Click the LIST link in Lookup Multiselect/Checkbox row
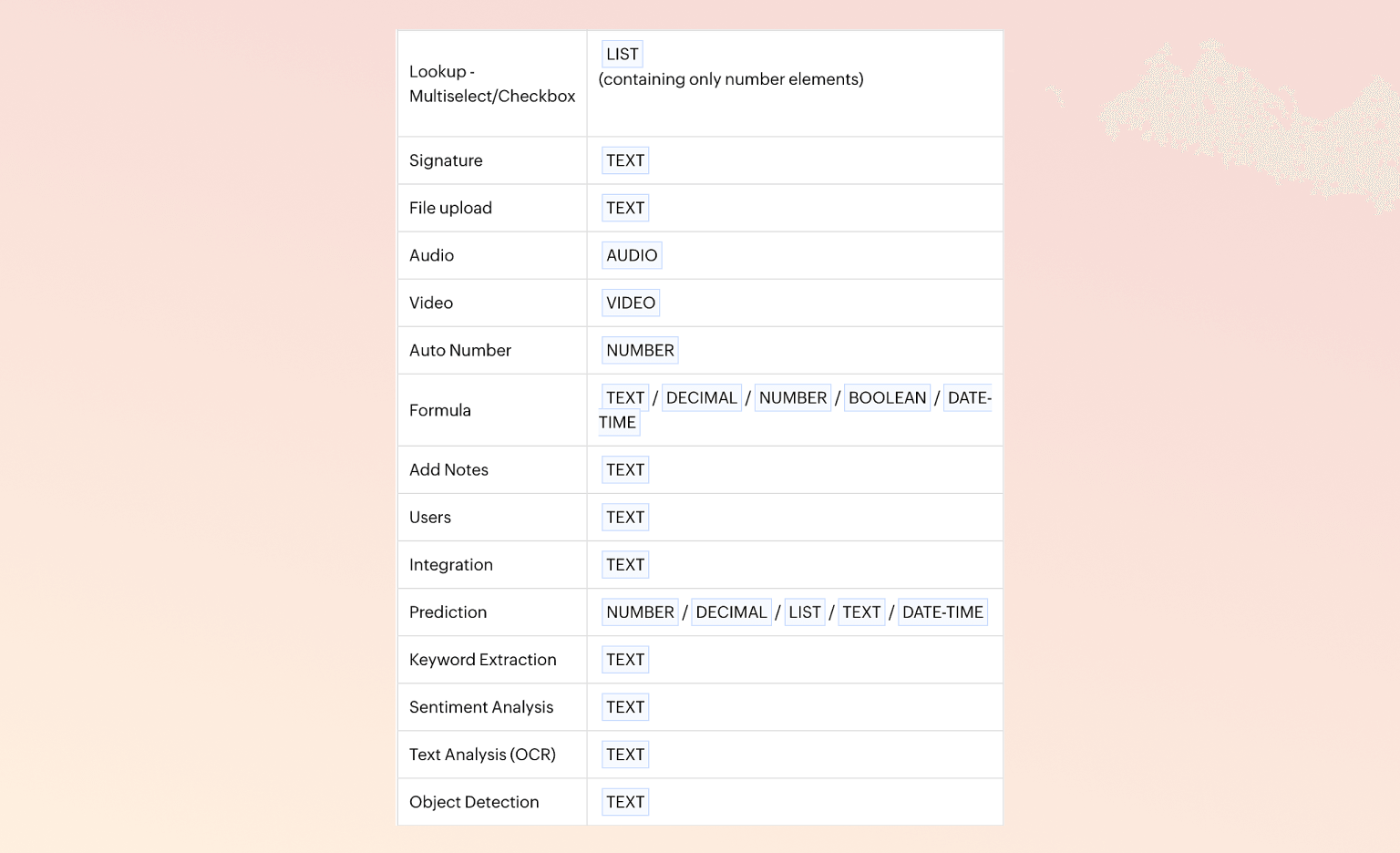Image resolution: width=1400 pixels, height=853 pixels. click(623, 55)
